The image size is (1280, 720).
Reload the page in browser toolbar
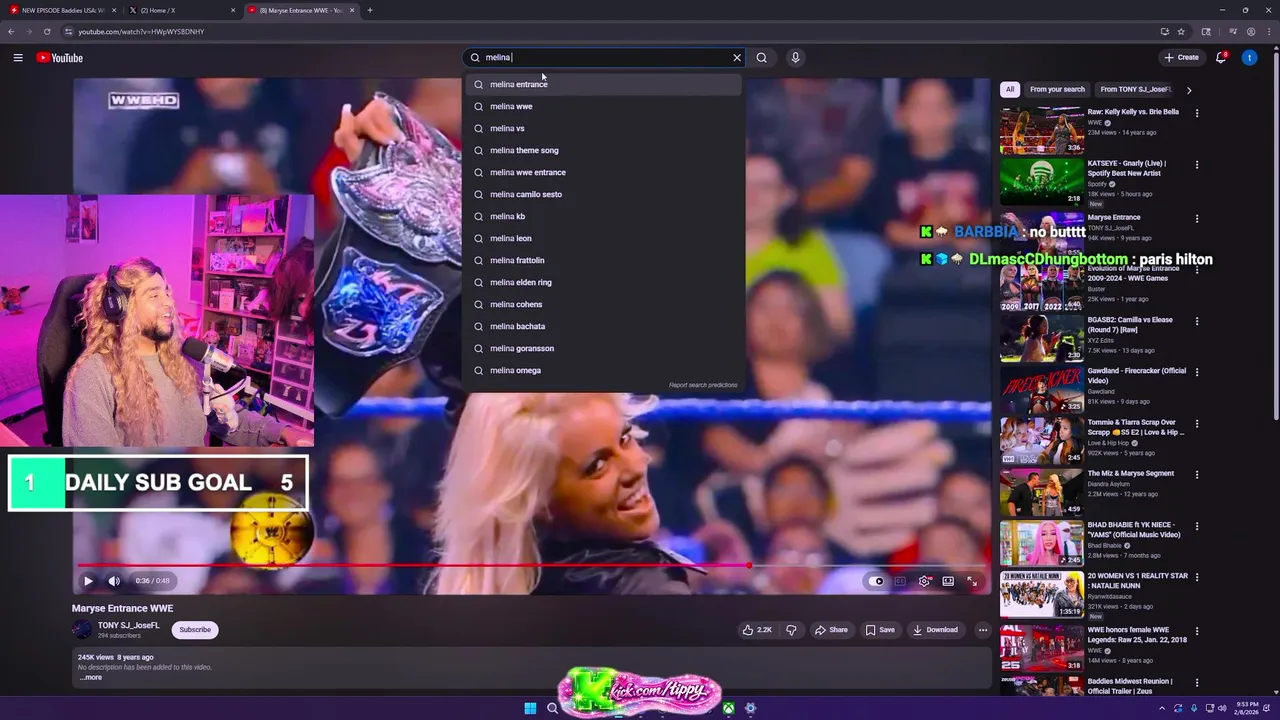tap(46, 31)
